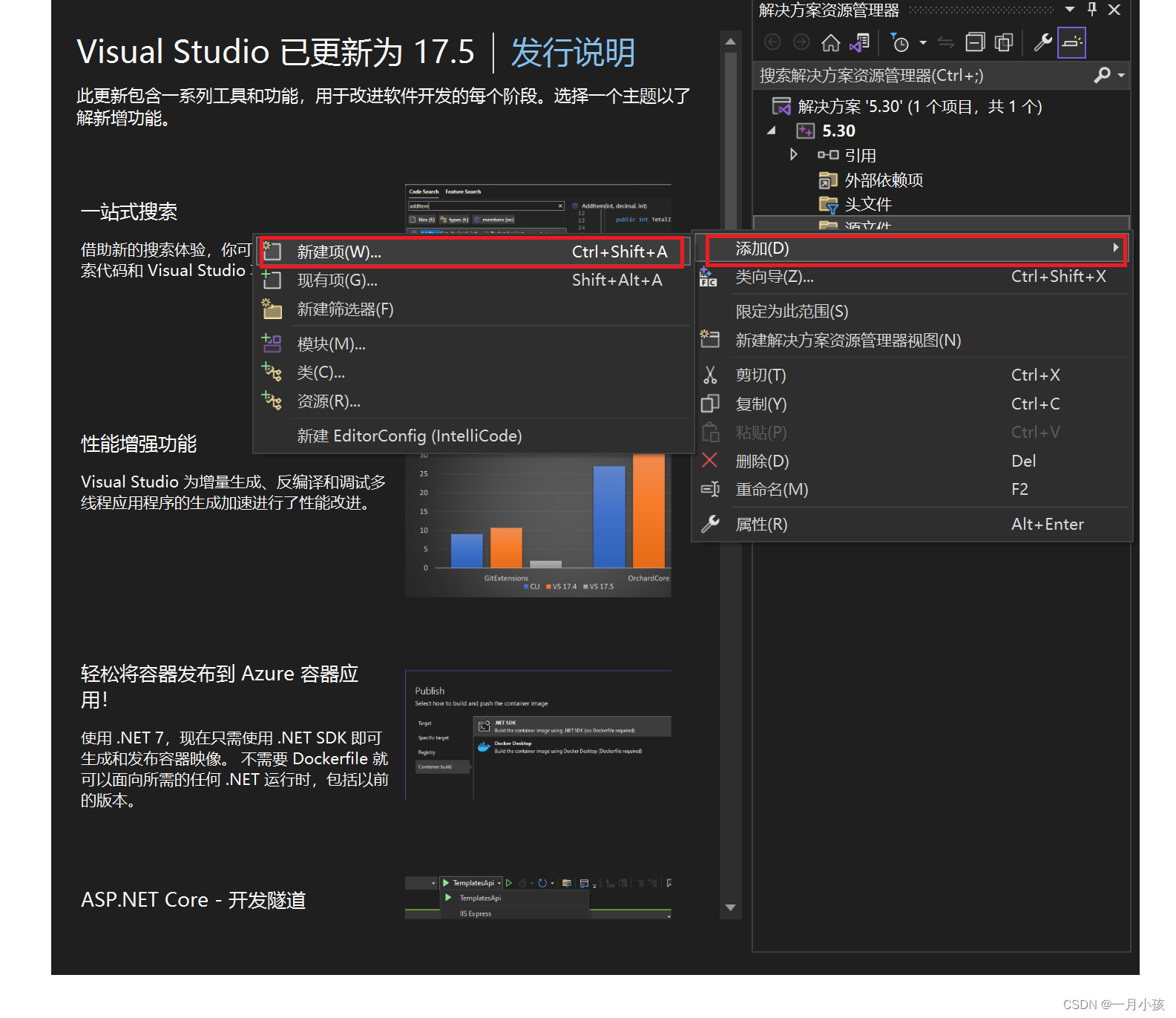Open performance chart thumbnail
Viewport: 1176px width, 1018px height.
pos(539,525)
